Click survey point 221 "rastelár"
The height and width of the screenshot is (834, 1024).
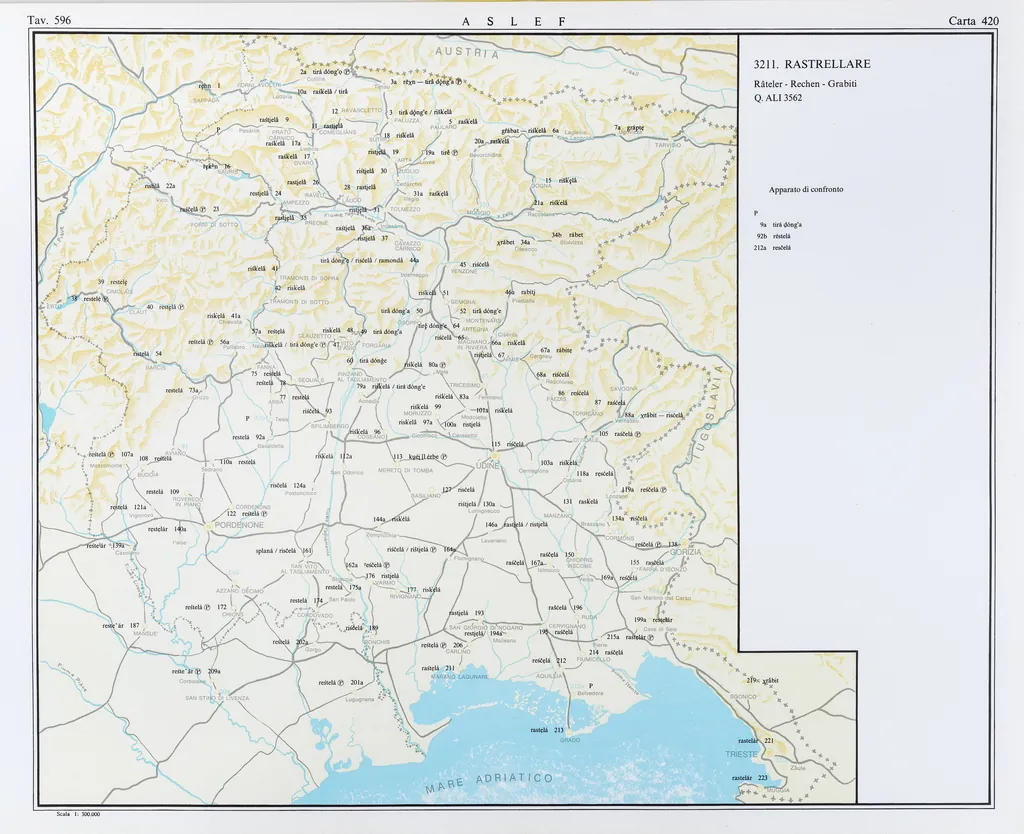point(756,741)
